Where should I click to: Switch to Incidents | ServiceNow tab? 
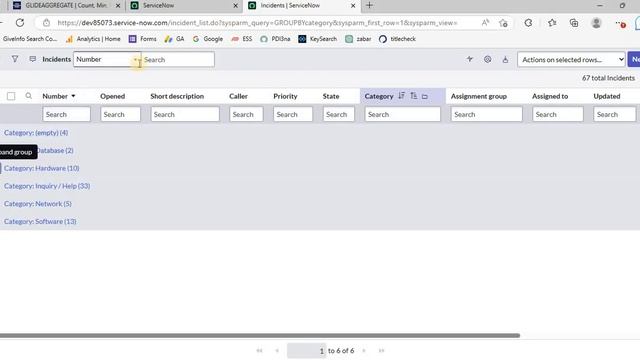click(301, 6)
